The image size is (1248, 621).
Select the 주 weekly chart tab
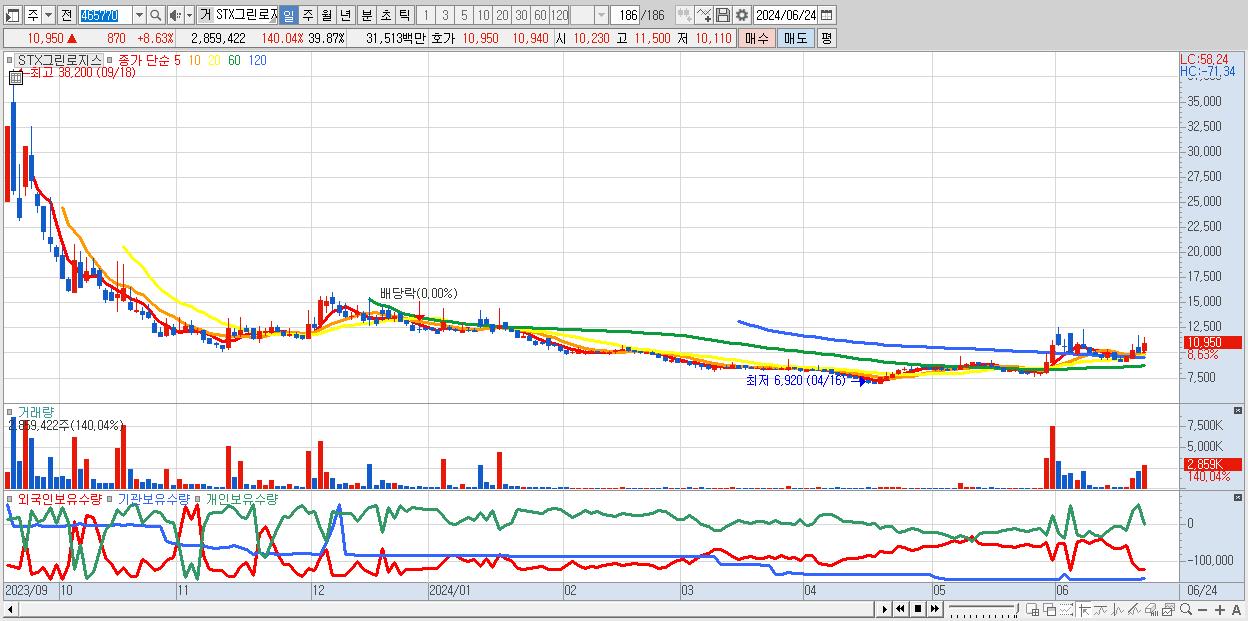(x=307, y=15)
